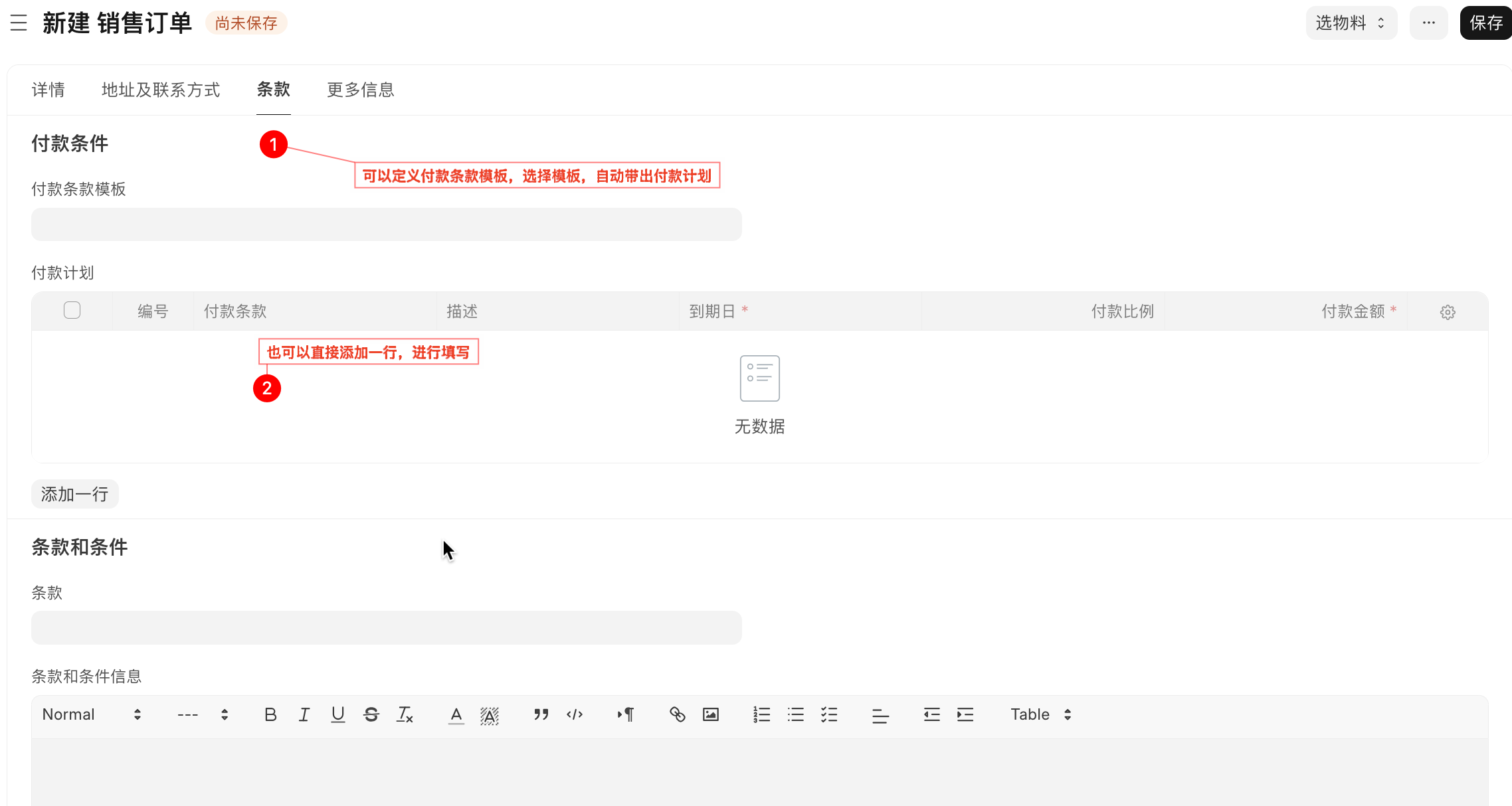Open the 更多信息 tab
The image size is (1512, 806).
(361, 90)
